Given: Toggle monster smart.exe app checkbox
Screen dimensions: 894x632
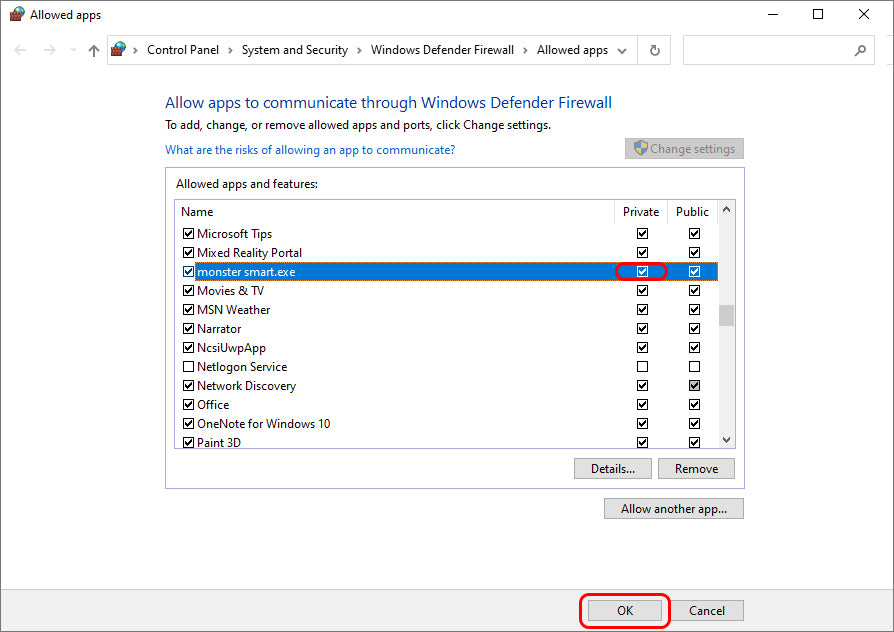Looking at the screenshot, I should (x=188, y=272).
